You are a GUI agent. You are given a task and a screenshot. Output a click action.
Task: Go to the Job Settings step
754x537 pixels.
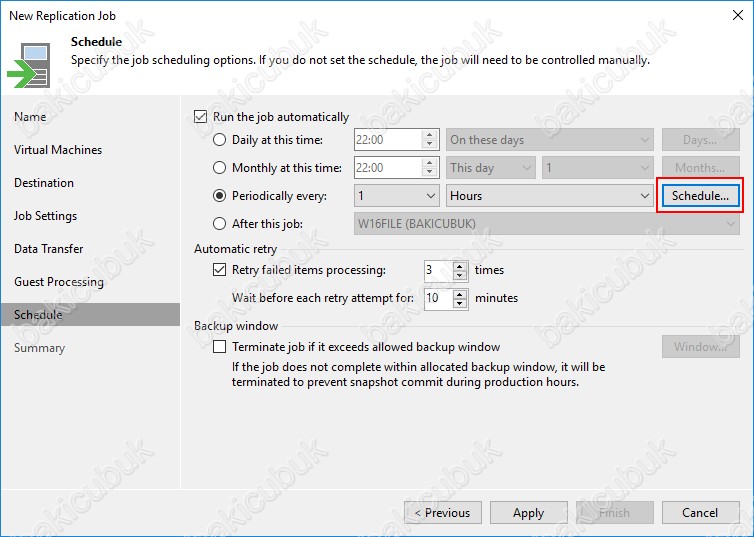click(x=46, y=216)
